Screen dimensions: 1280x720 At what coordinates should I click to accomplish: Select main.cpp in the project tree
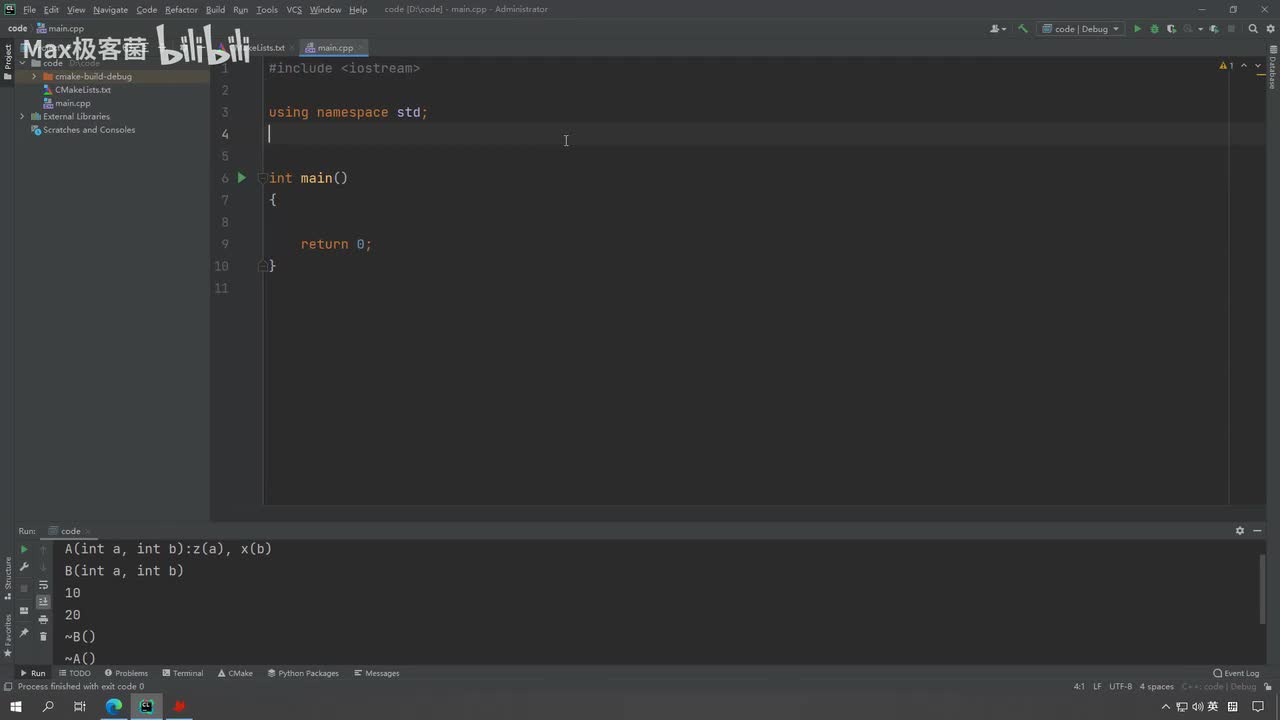[x=73, y=103]
